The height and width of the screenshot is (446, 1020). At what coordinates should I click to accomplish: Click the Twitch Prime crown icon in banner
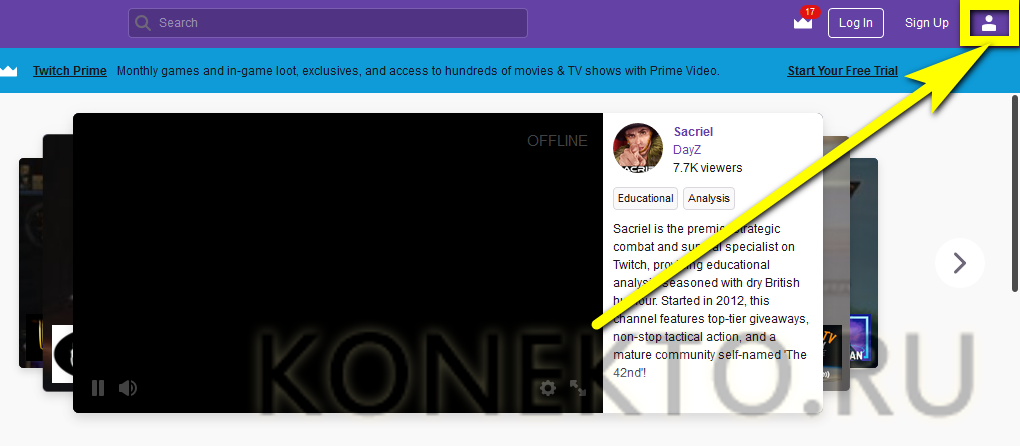8,71
